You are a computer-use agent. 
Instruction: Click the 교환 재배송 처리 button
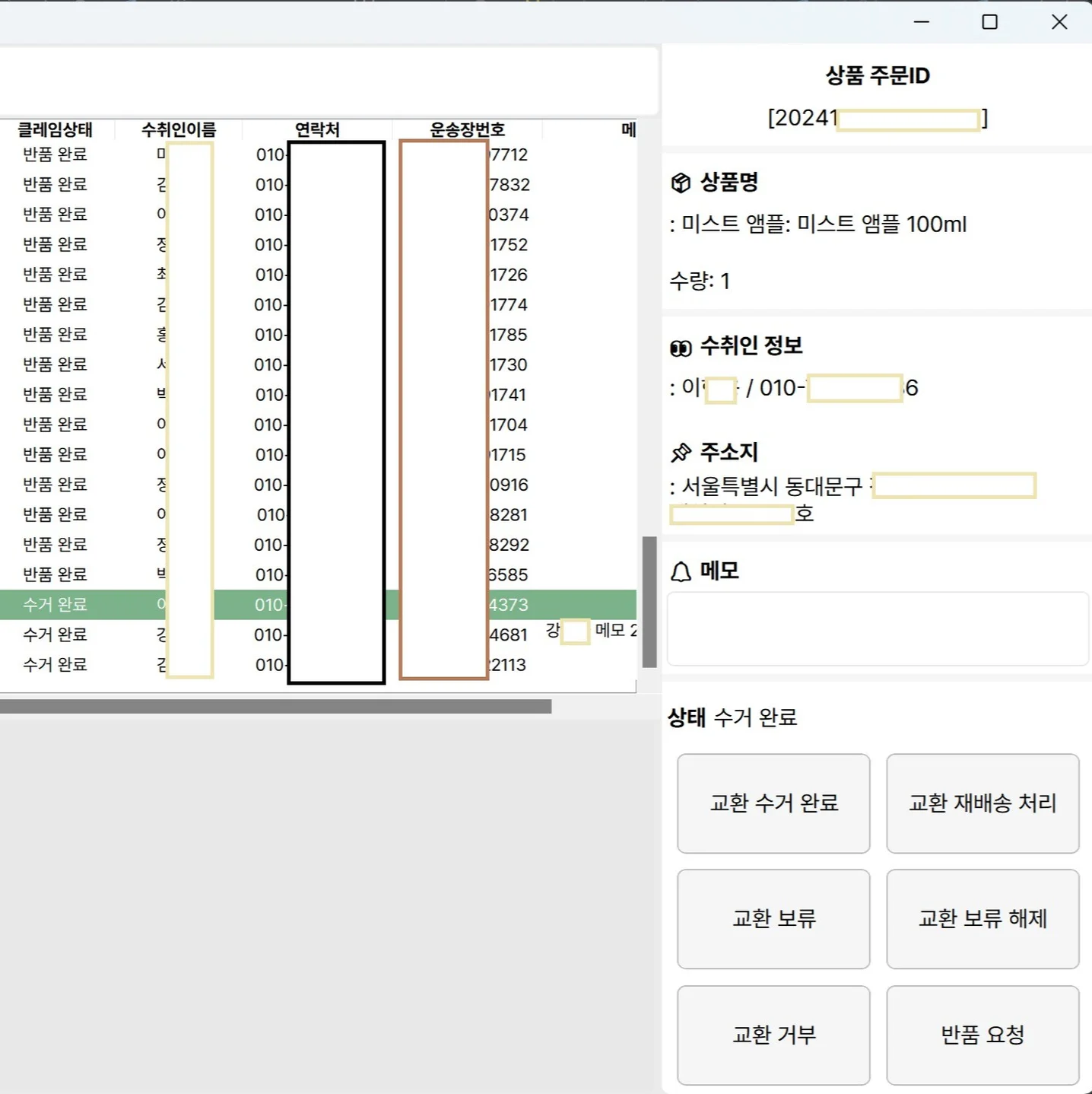[982, 803]
